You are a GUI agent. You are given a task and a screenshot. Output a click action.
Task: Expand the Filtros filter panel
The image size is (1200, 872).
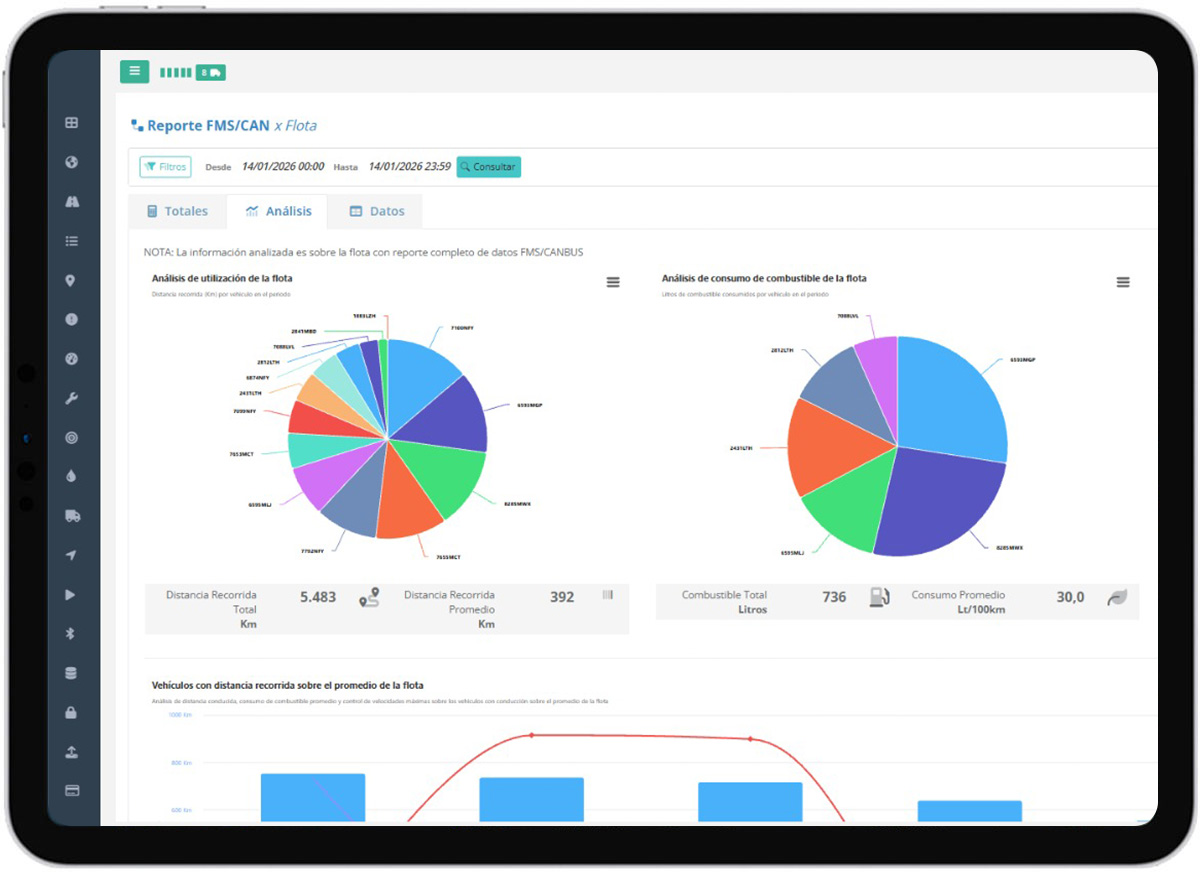coord(165,167)
